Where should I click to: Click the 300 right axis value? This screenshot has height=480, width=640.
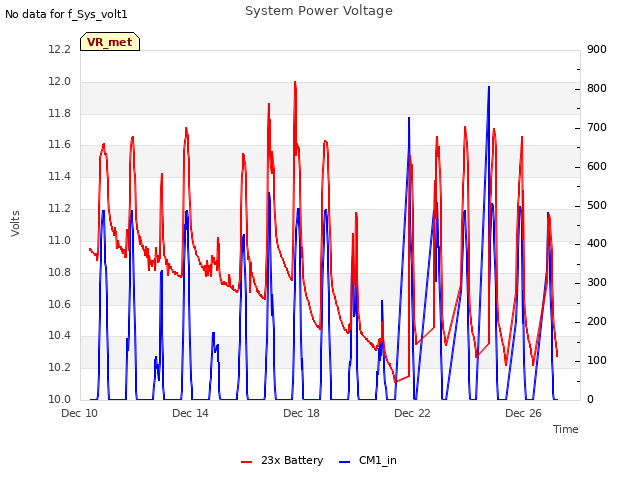point(597,282)
